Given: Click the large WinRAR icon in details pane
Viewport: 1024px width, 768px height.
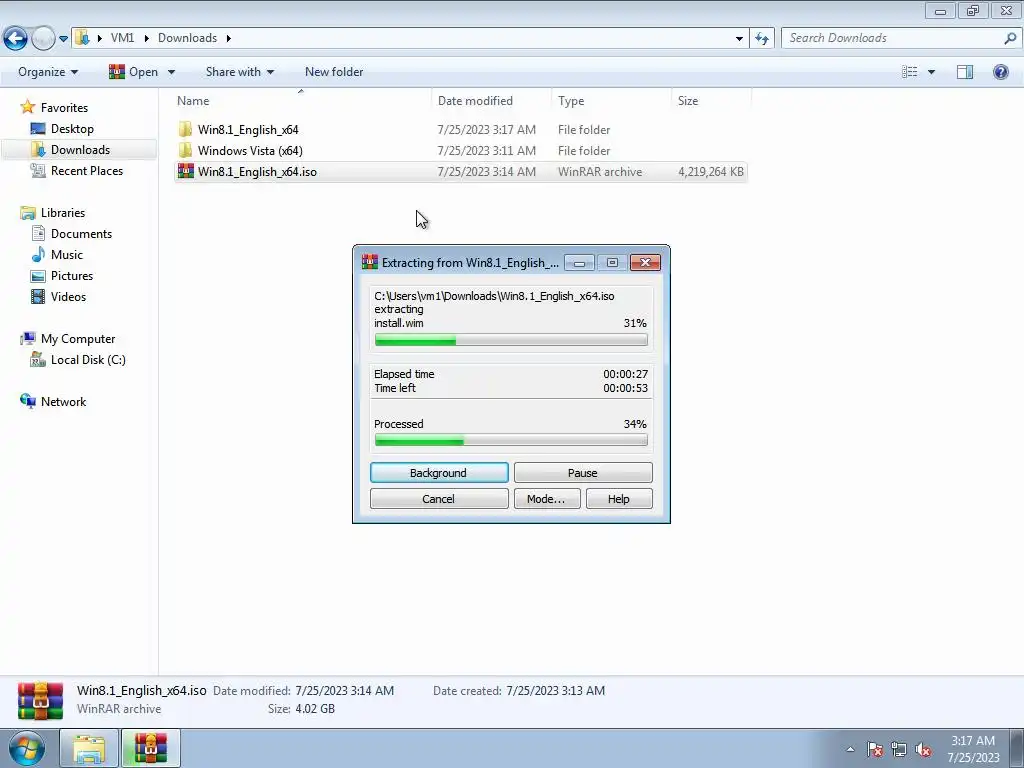Looking at the screenshot, I should 40,700.
